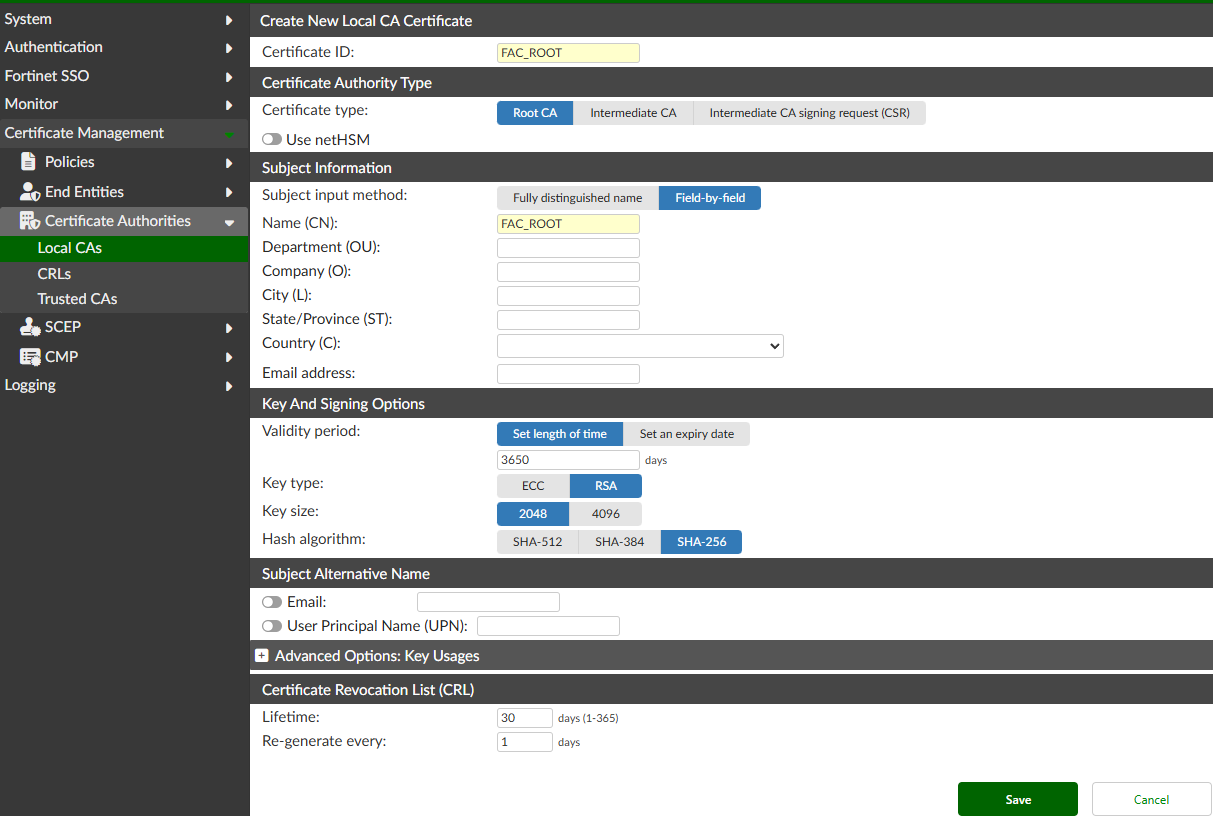Expand the System menu arrow
1213x816 pixels.
coord(229,19)
